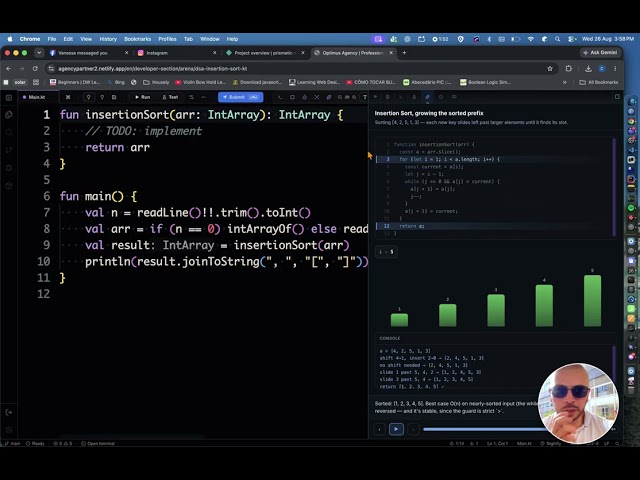This screenshot has width=640, height=480.
Task: Step forward to next animation frame
Action: tap(413, 429)
